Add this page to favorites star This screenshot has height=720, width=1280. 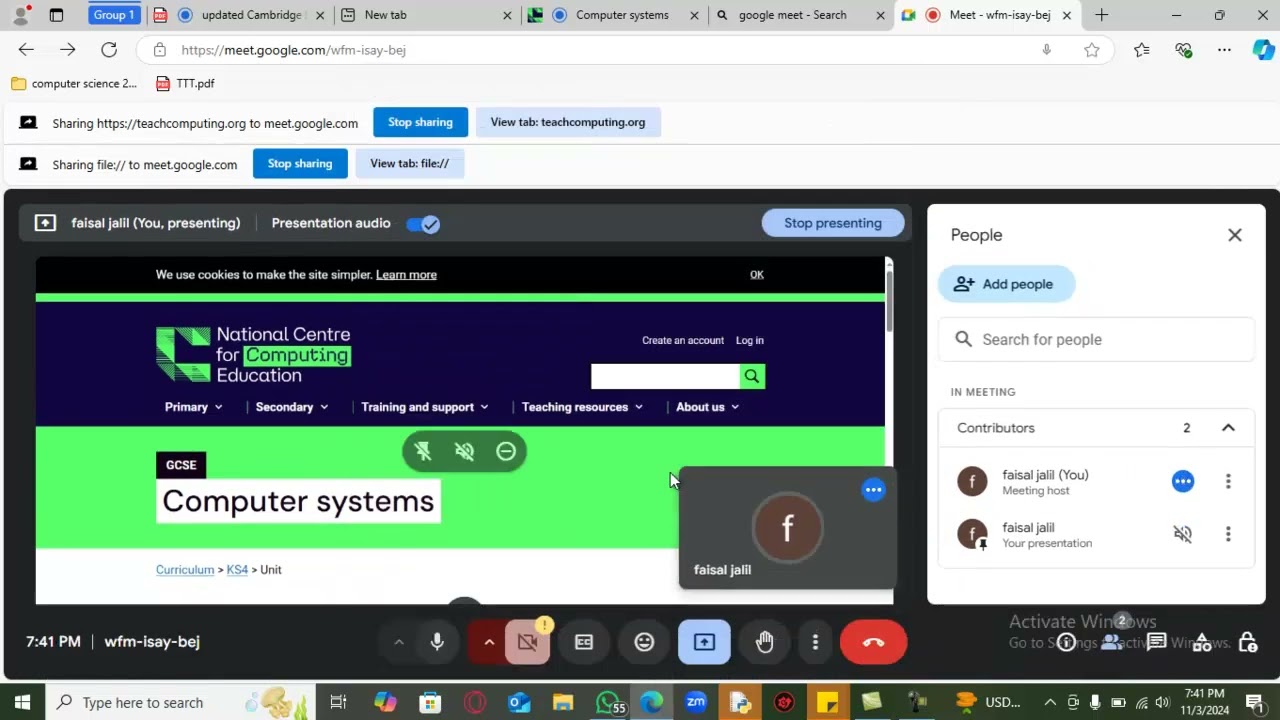pos(1092,50)
